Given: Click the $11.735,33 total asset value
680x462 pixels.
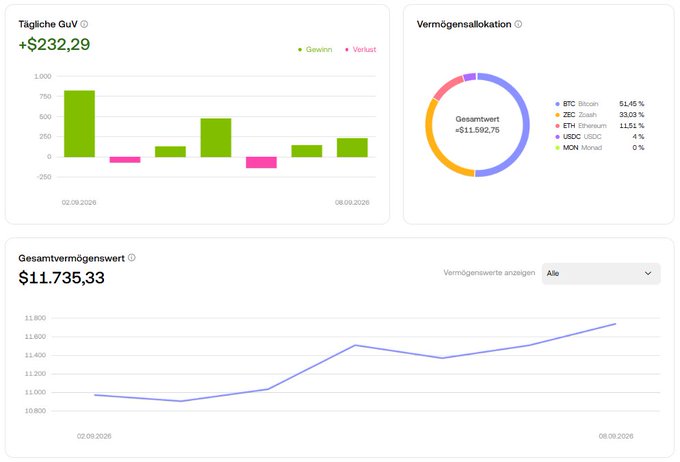Looking at the screenshot, I should pos(62,278).
